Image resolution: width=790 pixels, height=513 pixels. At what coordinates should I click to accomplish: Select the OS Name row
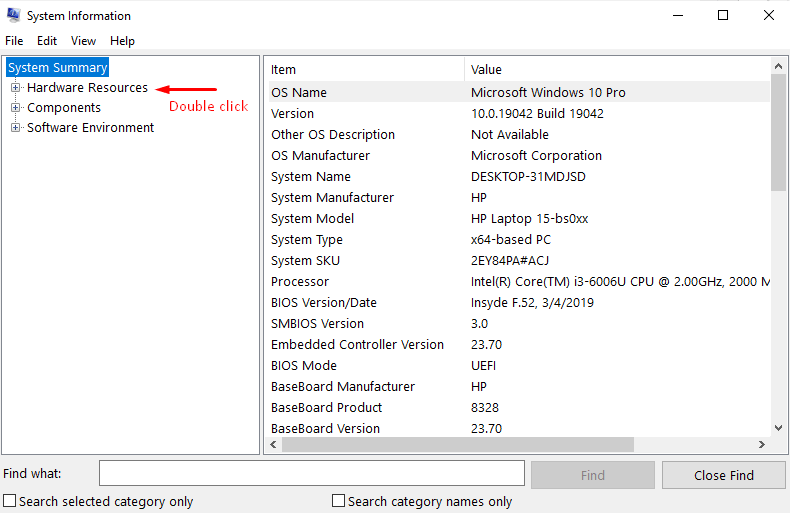pyautogui.click(x=519, y=92)
